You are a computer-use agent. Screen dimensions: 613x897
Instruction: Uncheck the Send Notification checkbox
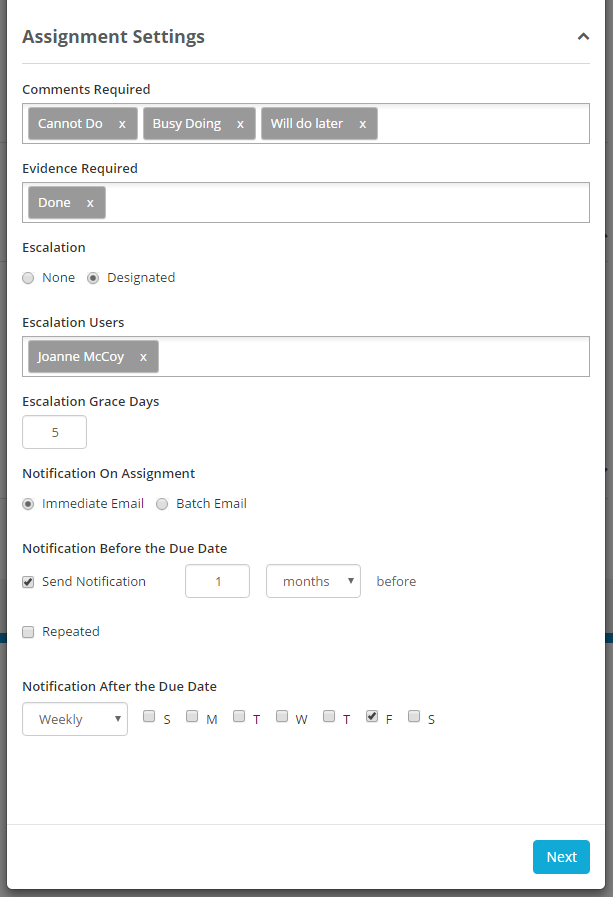click(x=28, y=582)
